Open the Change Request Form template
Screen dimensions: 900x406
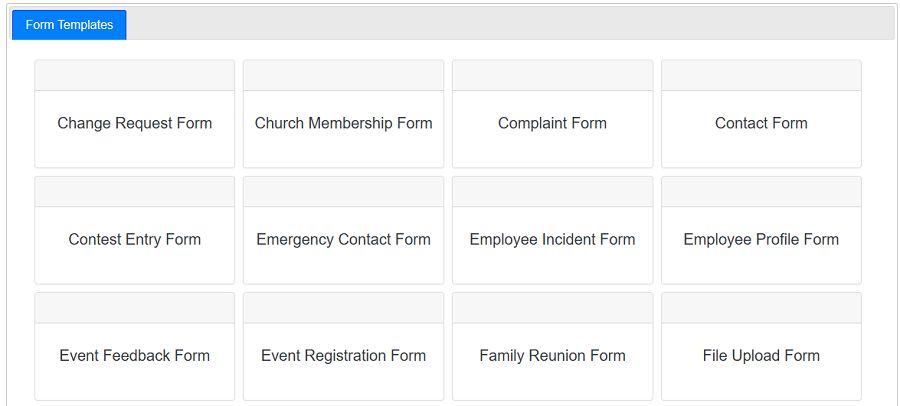coord(135,124)
